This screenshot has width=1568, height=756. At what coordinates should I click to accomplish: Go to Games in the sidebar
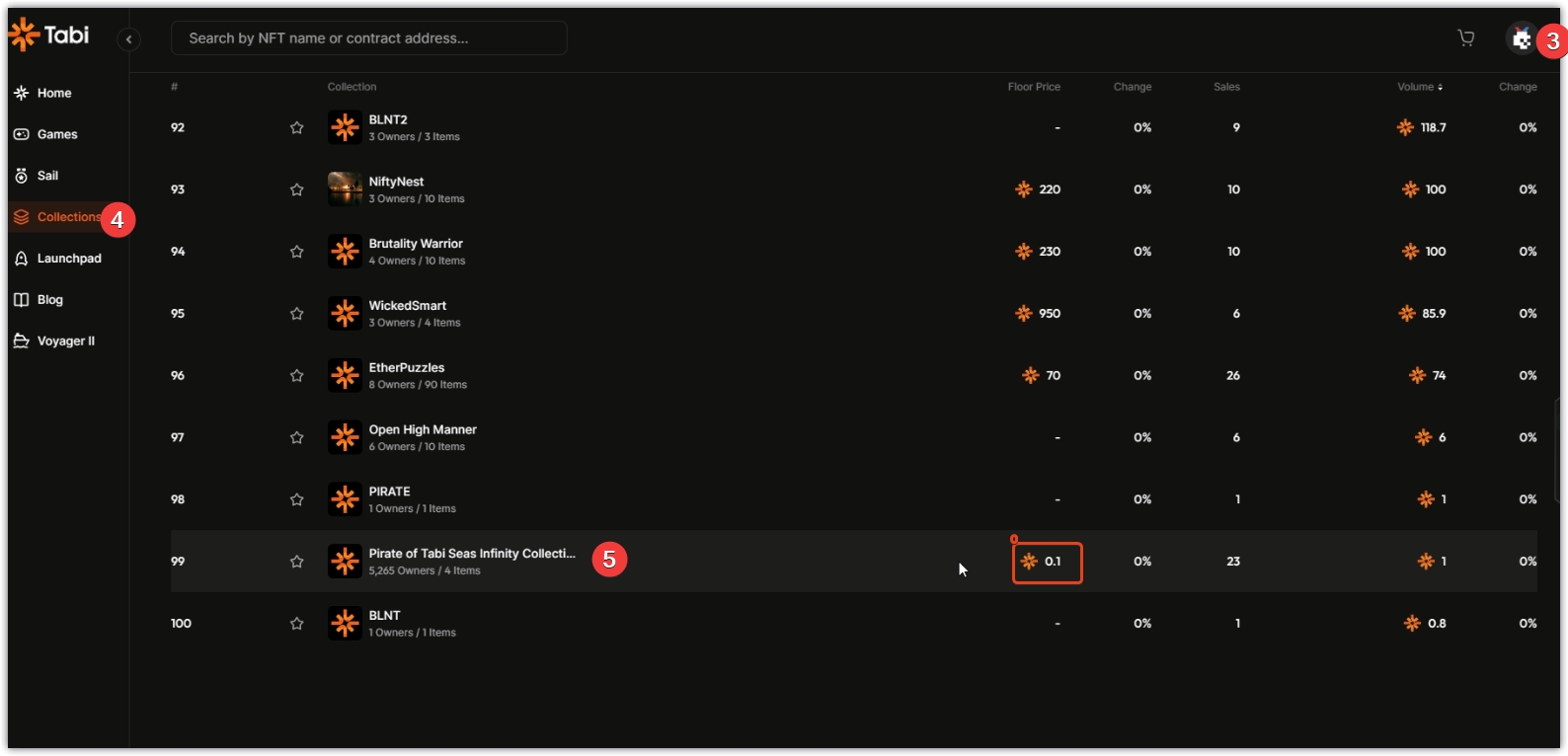(x=56, y=134)
